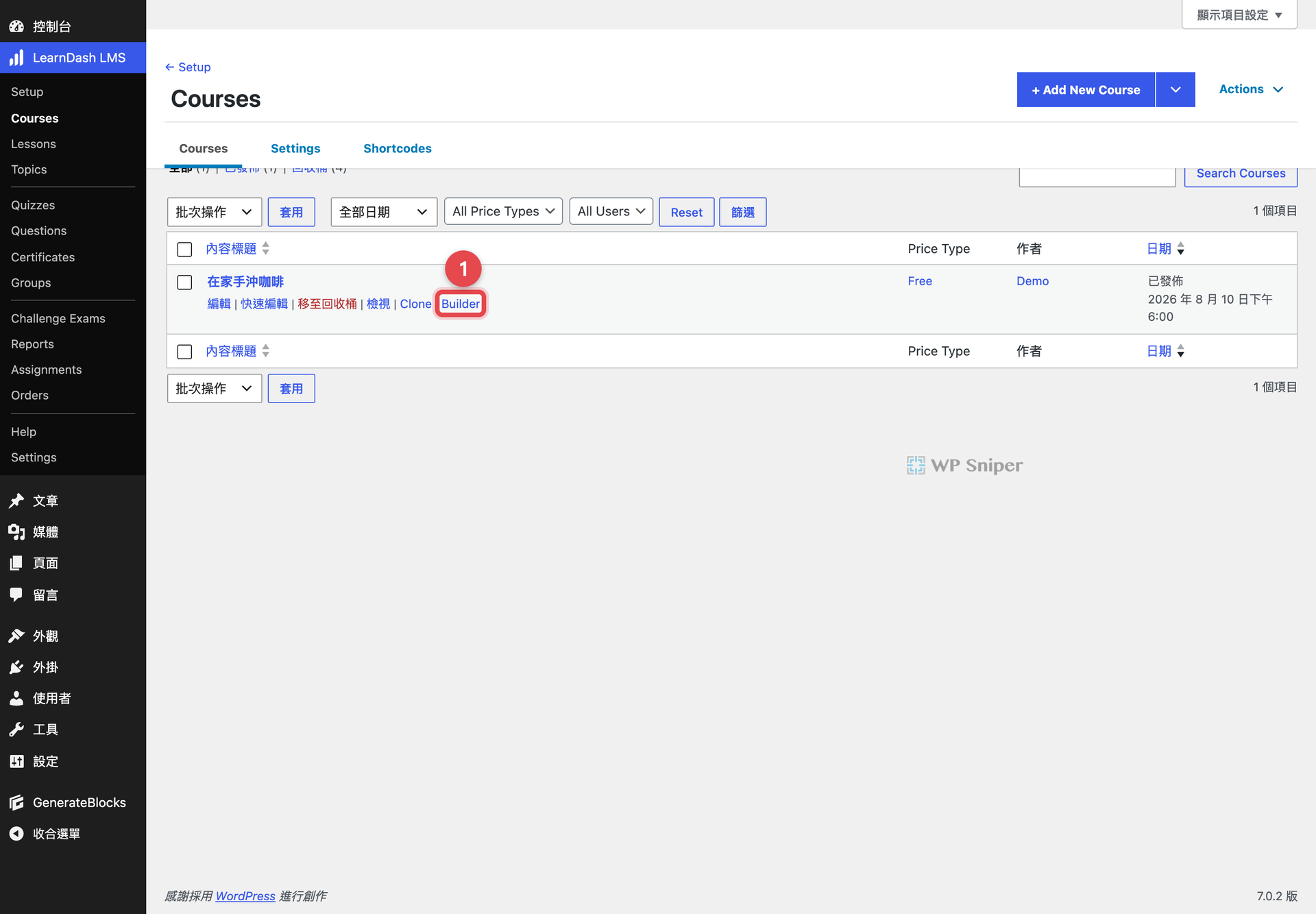This screenshot has width=1316, height=914.
Task: Open the 全部日期 date filter dropdown
Action: [x=384, y=212]
